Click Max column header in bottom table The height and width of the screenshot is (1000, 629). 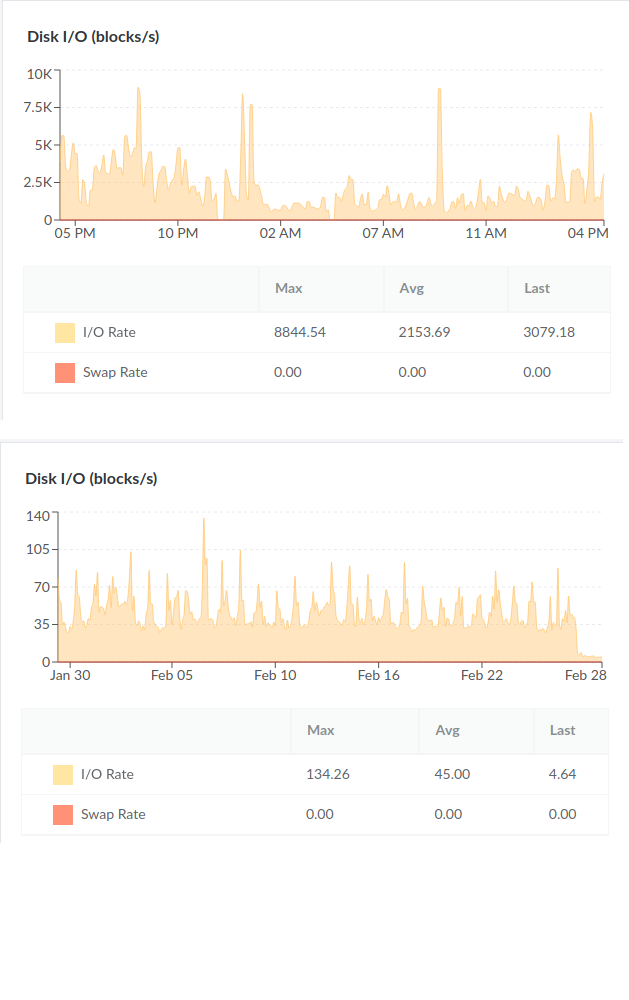320,730
